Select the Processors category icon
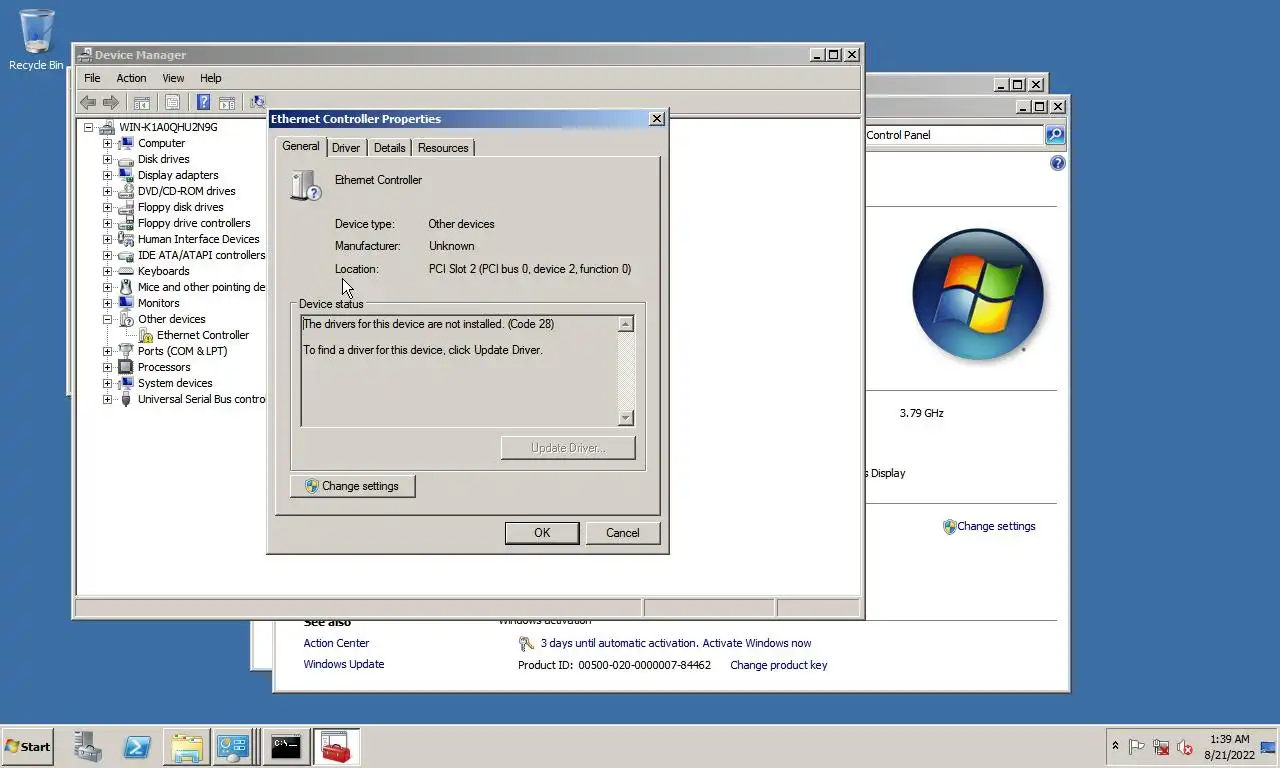Viewport: 1280px width, 768px height. click(x=126, y=367)
